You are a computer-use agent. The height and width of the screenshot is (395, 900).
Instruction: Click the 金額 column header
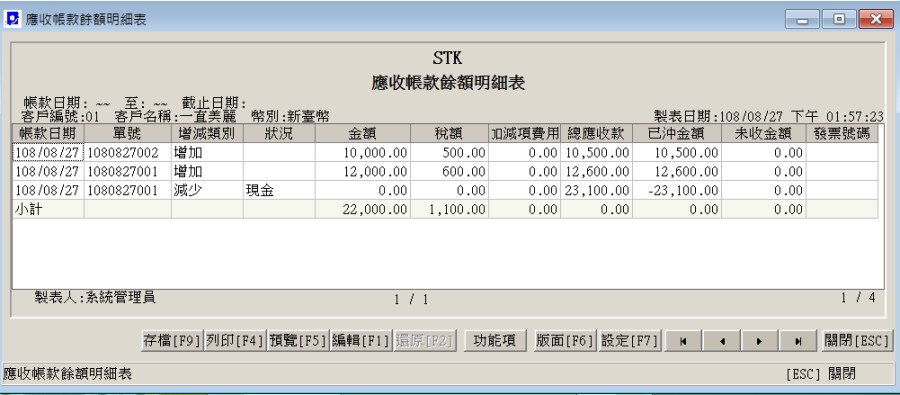(x=363, y=133)
